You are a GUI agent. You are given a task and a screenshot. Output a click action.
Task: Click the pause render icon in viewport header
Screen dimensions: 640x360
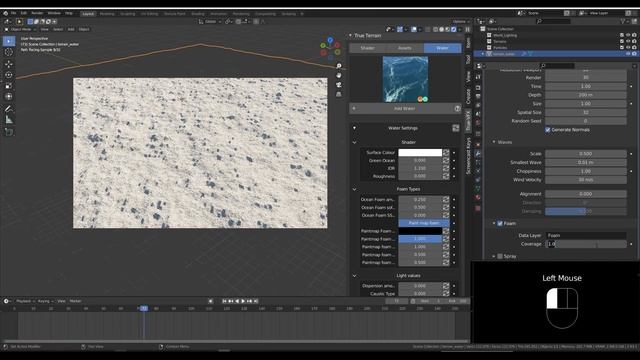tap(468, 29)
